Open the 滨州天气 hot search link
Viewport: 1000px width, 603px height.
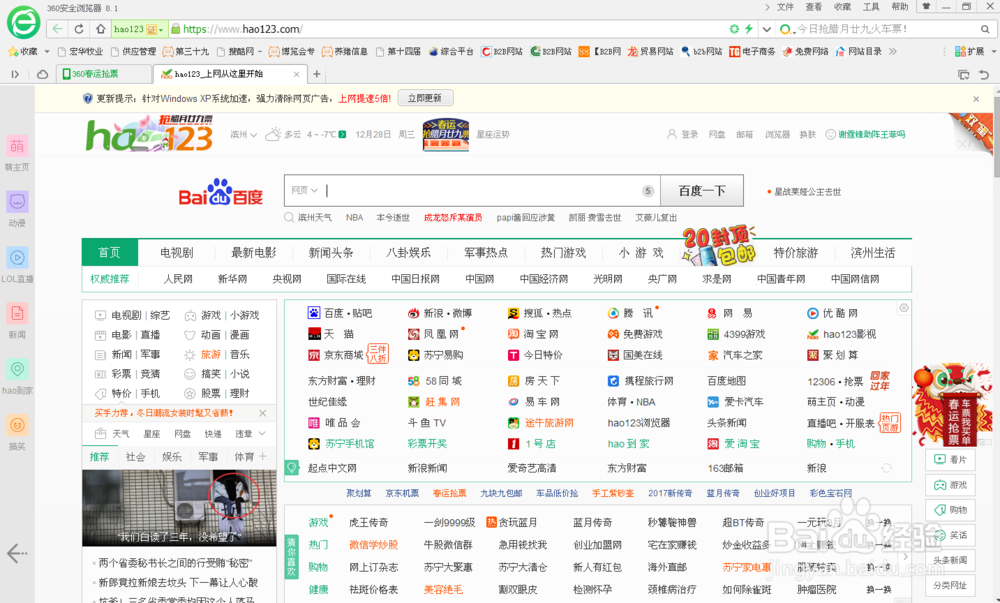(x=314, y=217)
